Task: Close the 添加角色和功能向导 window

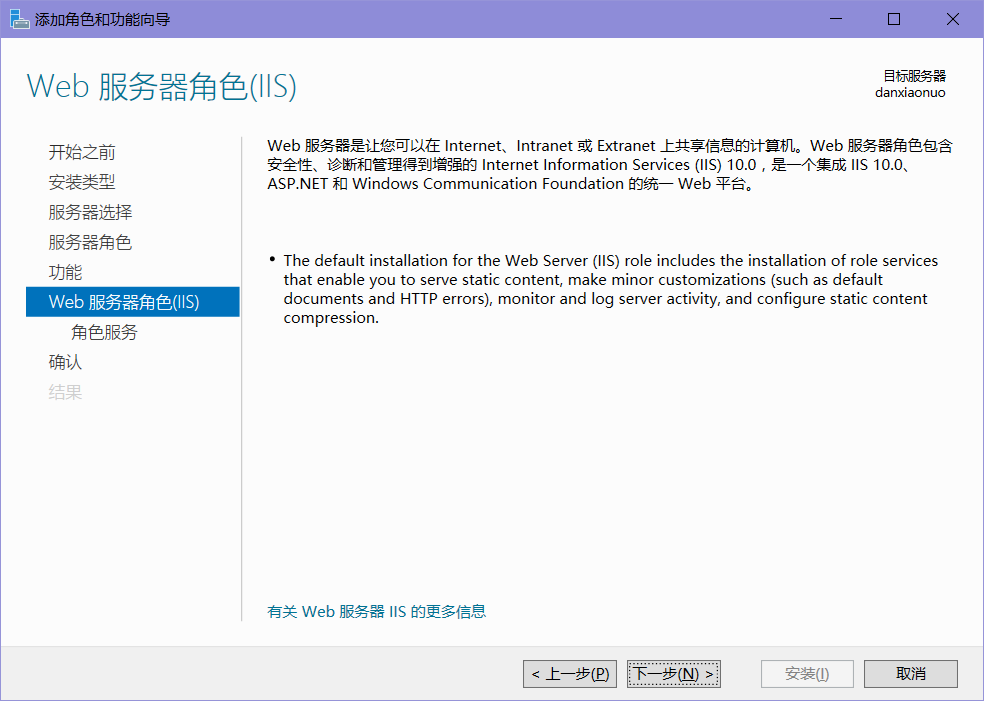Action: click(x=953, y=19)
